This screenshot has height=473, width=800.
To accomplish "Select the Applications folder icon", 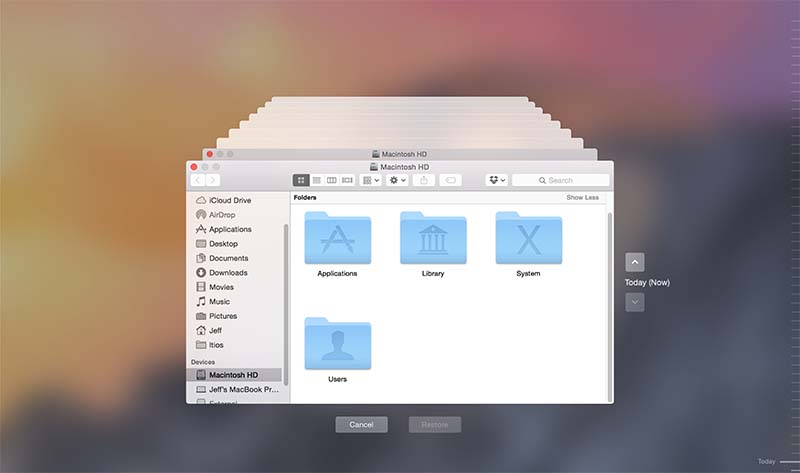I will (x=338, y=238).
